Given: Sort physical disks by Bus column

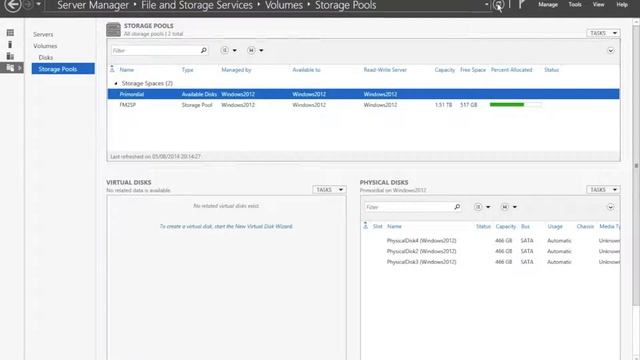Looking at the screenshot, I should (525, 226).
